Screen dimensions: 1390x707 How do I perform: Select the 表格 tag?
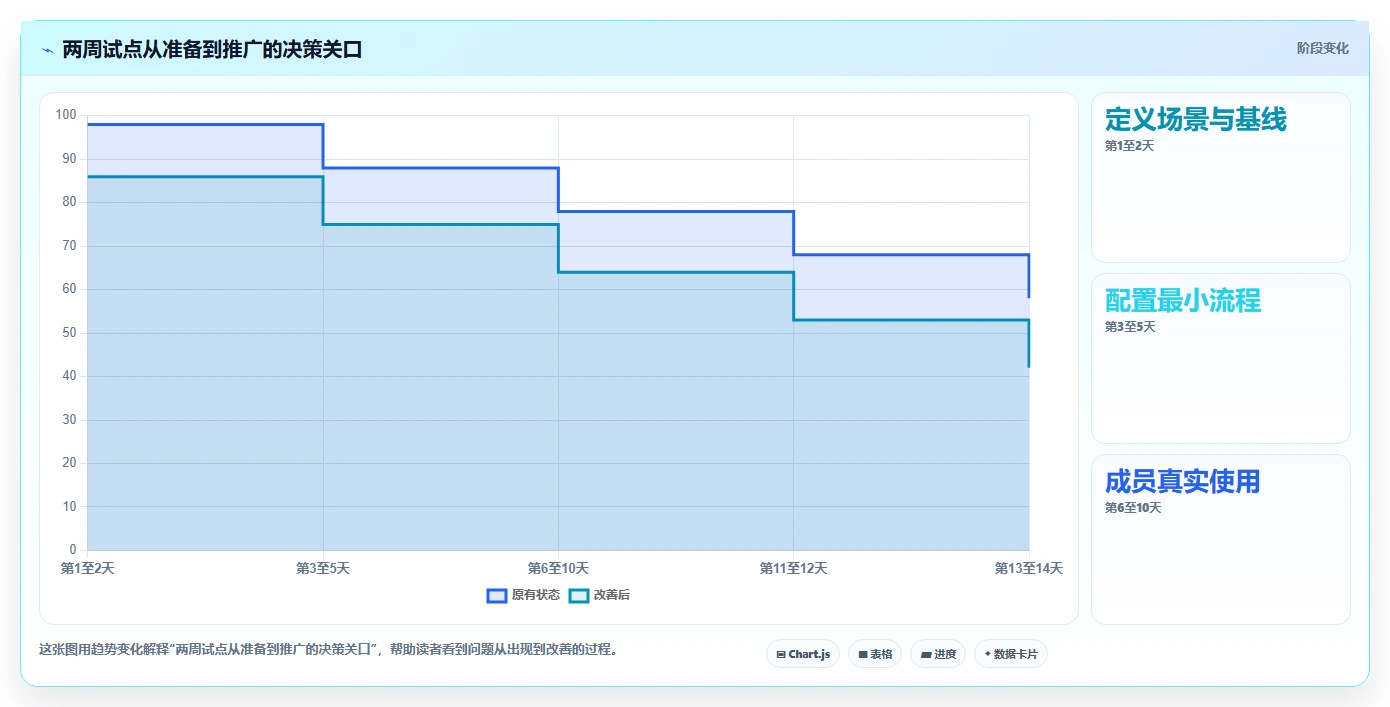tap(875, 654)
